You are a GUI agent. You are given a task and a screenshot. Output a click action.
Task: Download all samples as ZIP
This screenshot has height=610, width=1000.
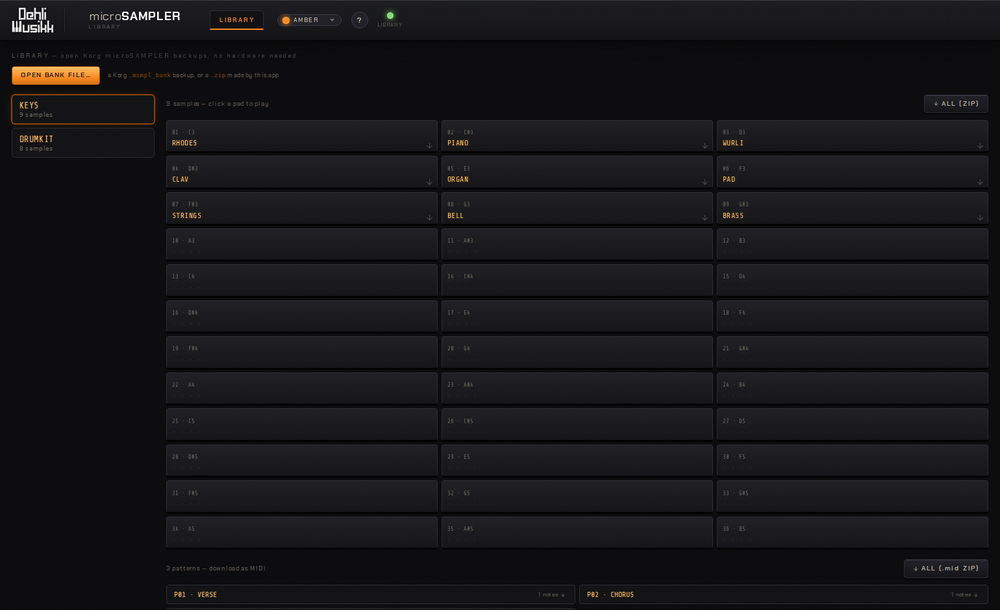pyautogui.click(x=956, y=103)
